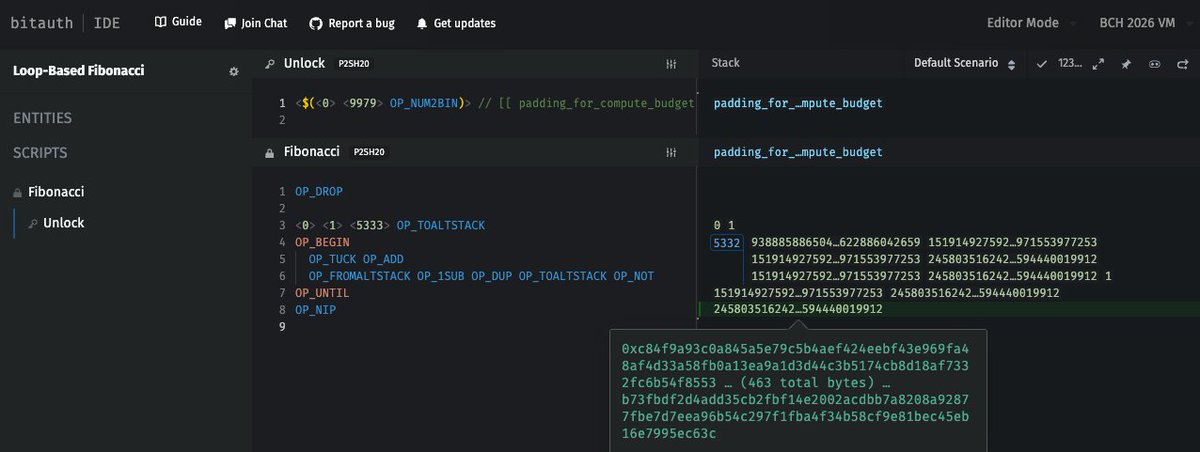This screenshot has width=1200, height=452.
Task: Open the Editor Mode dropdown
Action: coord(1031,22)
